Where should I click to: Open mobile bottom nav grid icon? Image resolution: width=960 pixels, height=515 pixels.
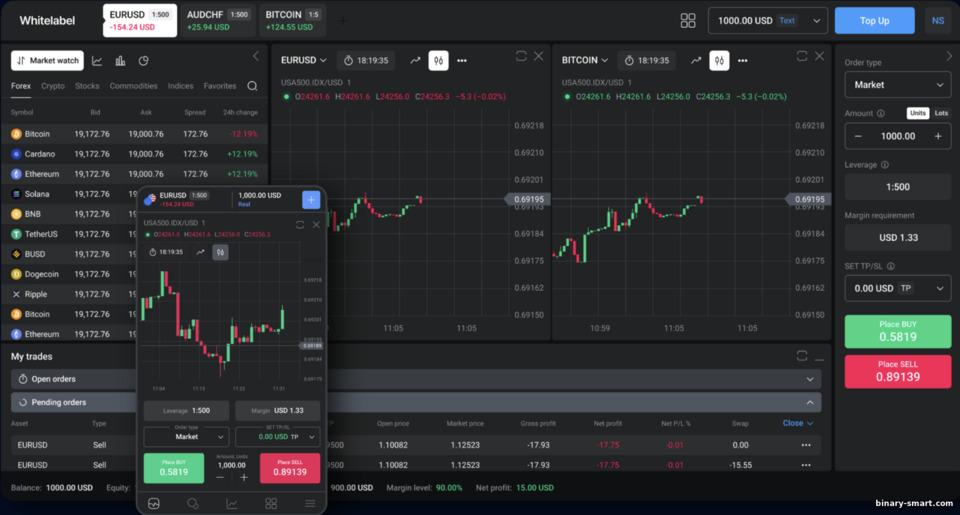click(x=271, y=503)
